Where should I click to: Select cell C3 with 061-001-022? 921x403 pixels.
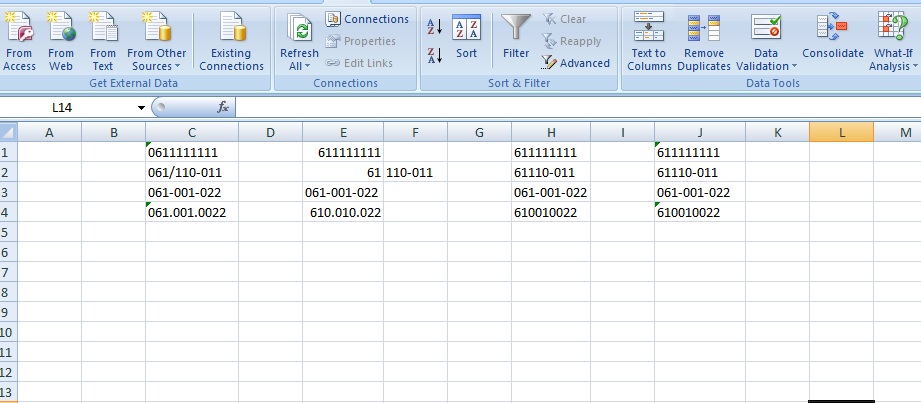(192, 192)
